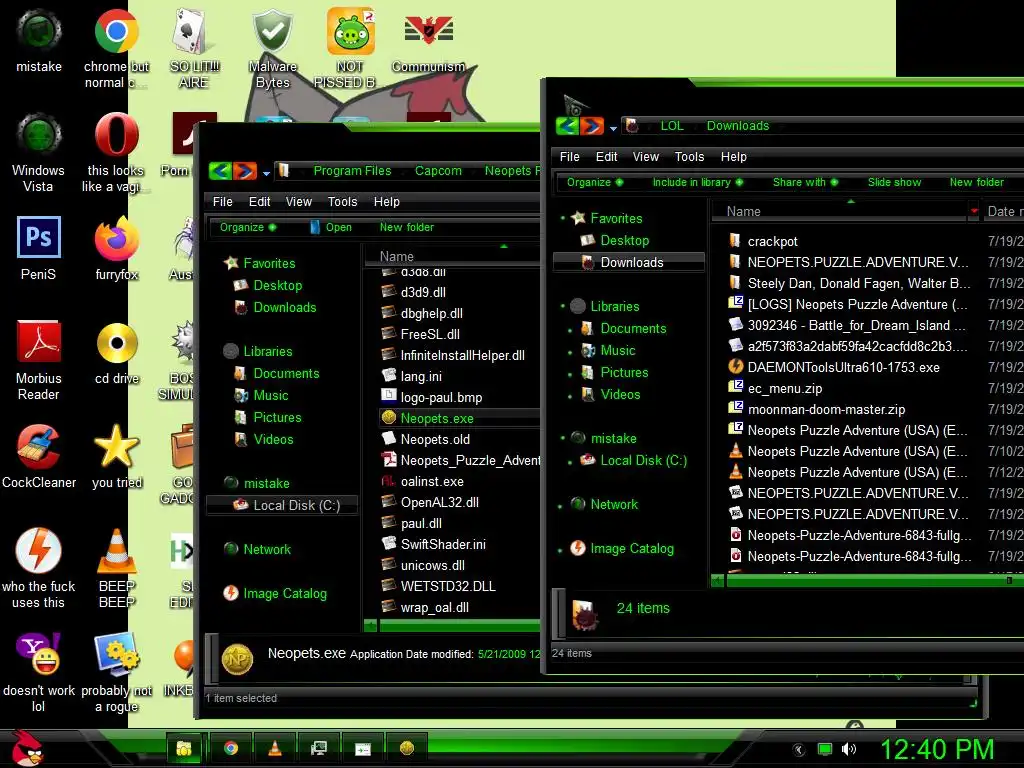Open the Organize dropdown in Neopets window
The image size is (1024, 768).
pos(248,227)
